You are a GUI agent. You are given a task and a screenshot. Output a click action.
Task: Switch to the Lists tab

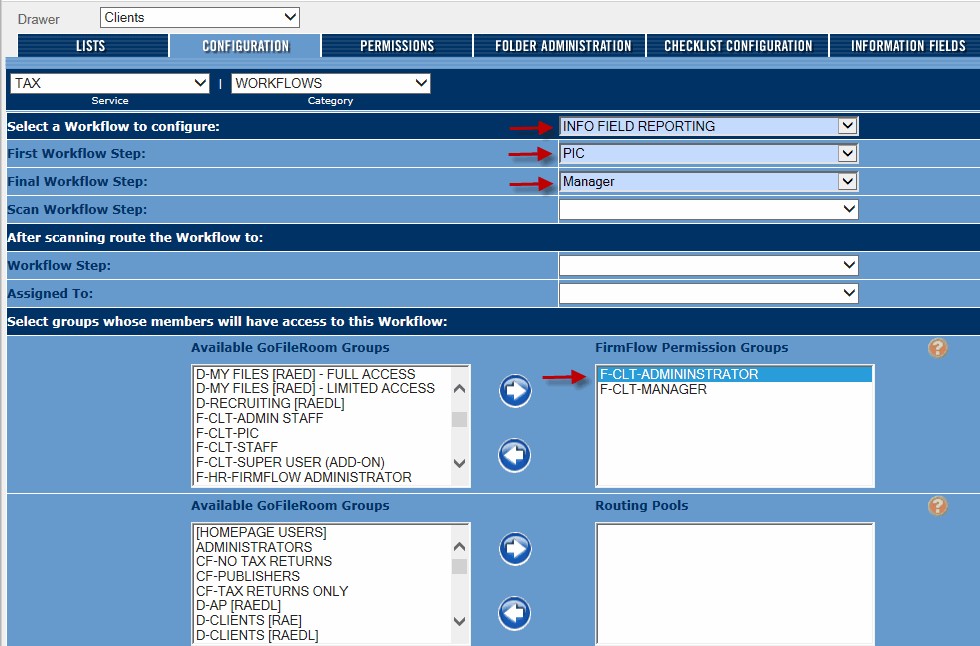tap(90, 46)
